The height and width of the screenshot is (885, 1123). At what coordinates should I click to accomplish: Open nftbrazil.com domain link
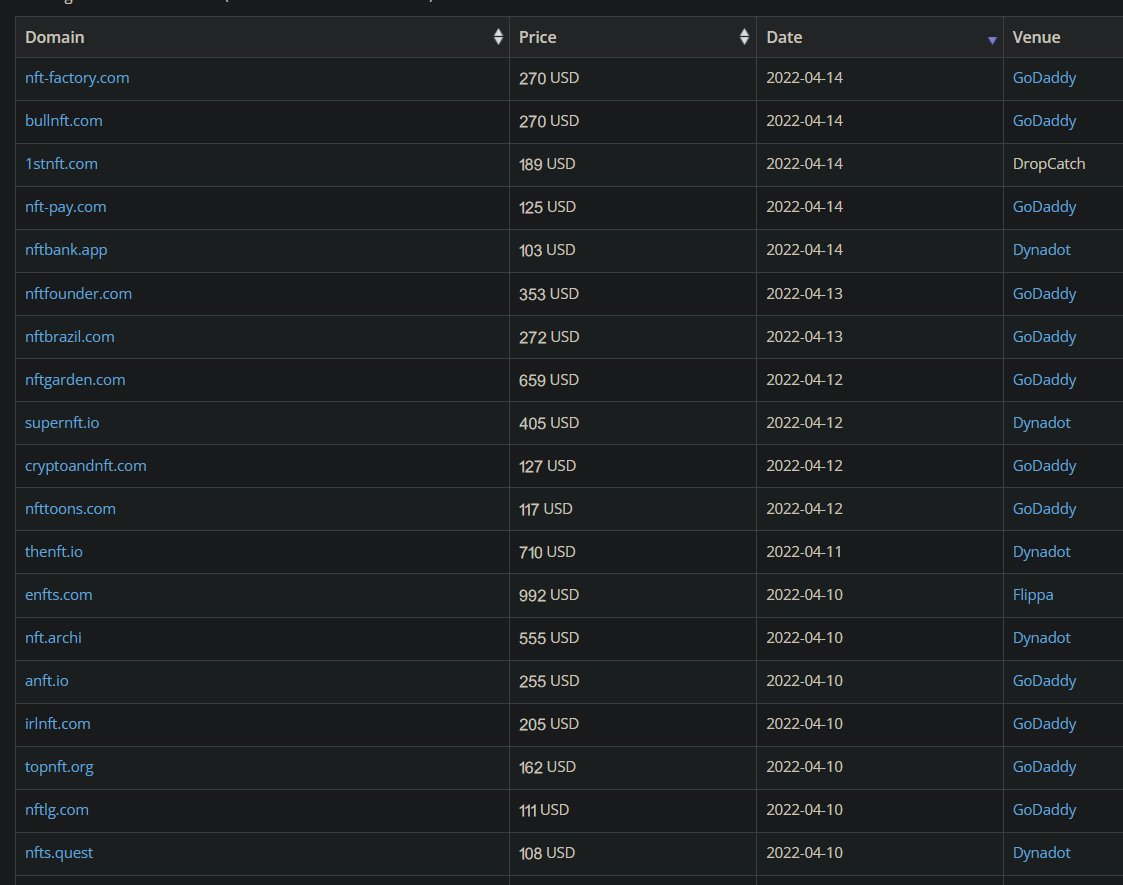tap(69, 337)
